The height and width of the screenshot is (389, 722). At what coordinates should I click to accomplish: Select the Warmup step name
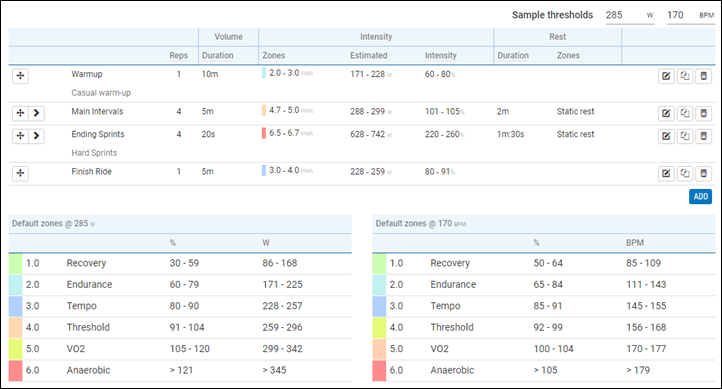pos(87,74)
